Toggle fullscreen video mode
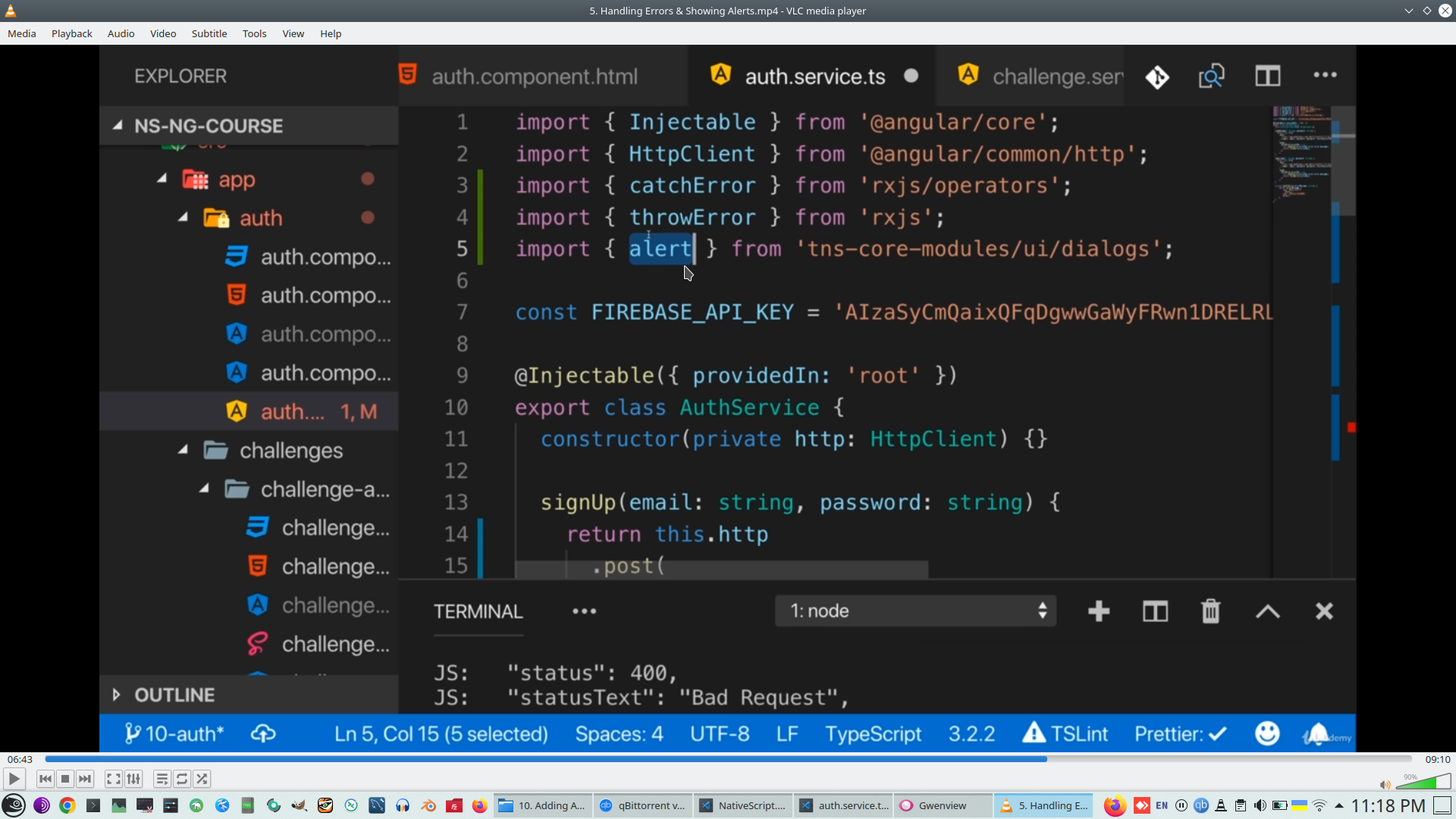Screen dimensions: 1456x819 click(113, 779)
